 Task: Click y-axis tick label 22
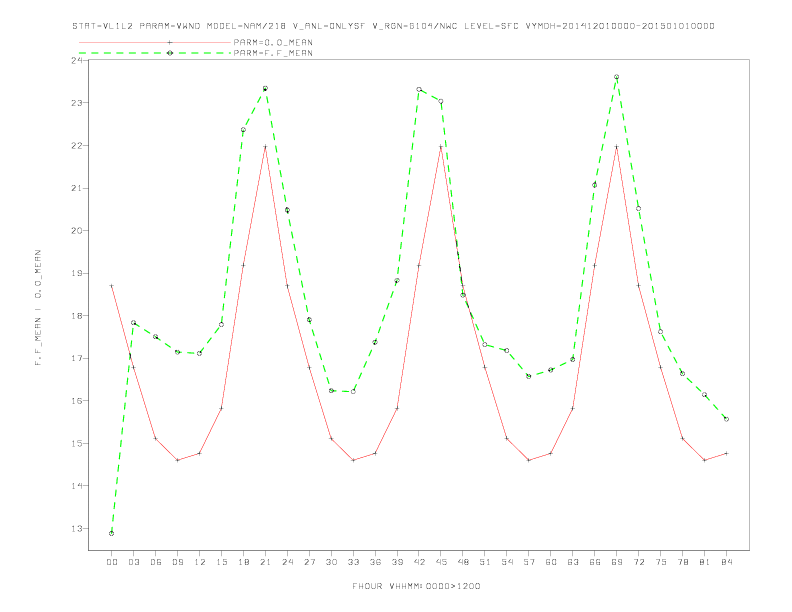(77, 145)
